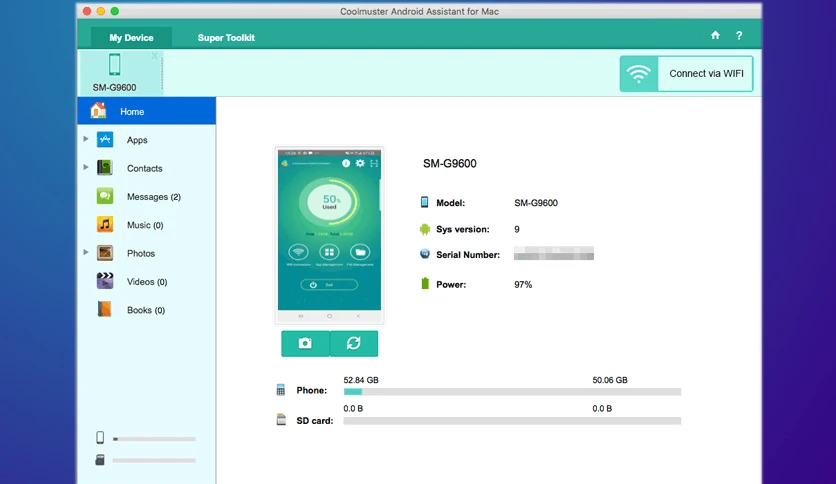
Task: Click the sidebar SD card mini bar
Action: 154,460
